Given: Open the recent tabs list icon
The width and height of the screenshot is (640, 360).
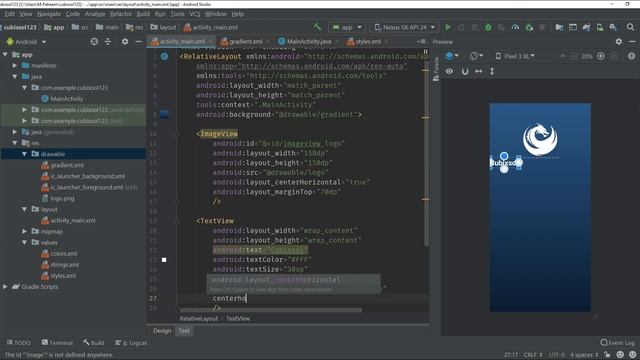Looking at the screenshot, I should click(421, 42).
